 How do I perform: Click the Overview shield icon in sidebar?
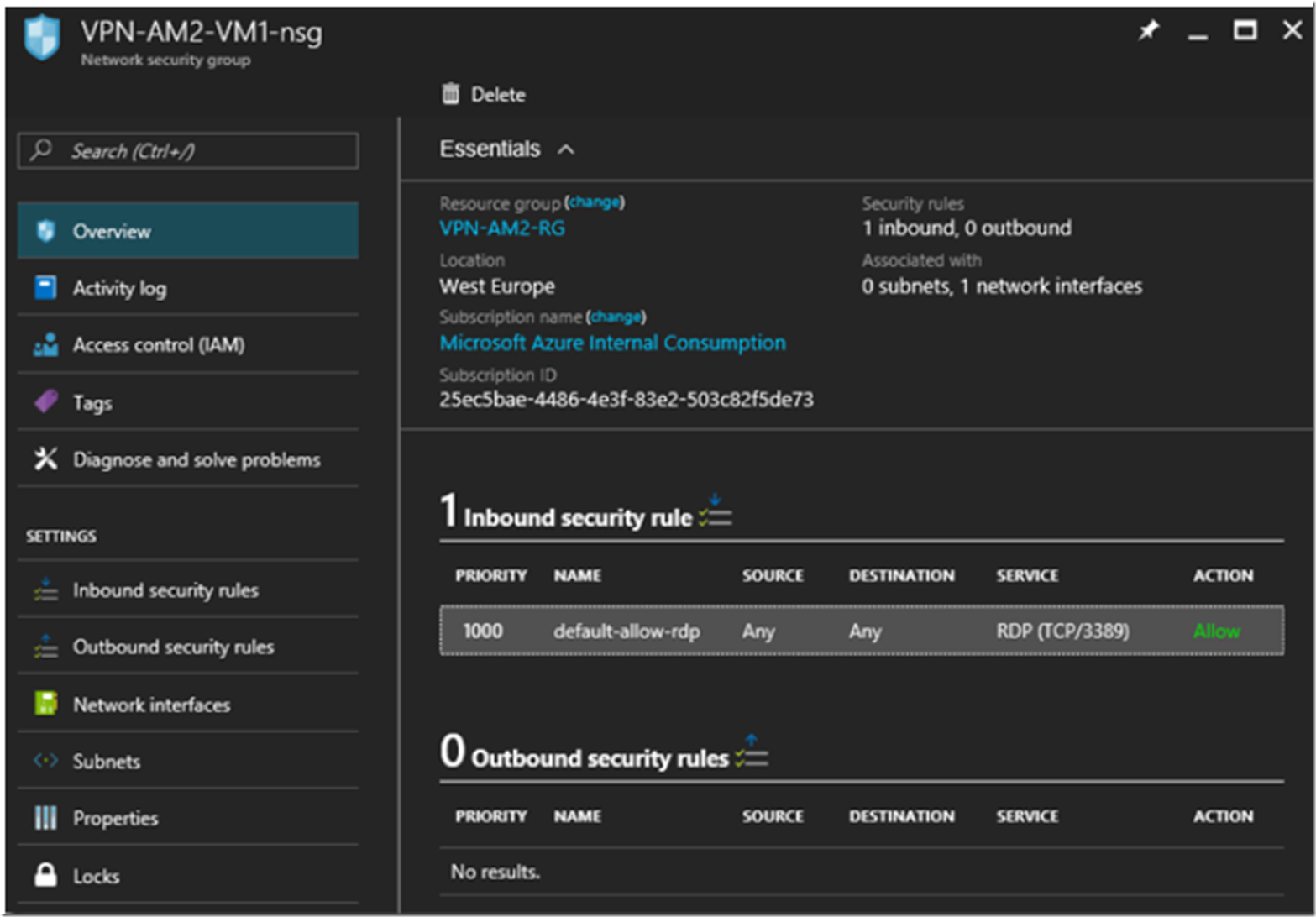(46, 231)
